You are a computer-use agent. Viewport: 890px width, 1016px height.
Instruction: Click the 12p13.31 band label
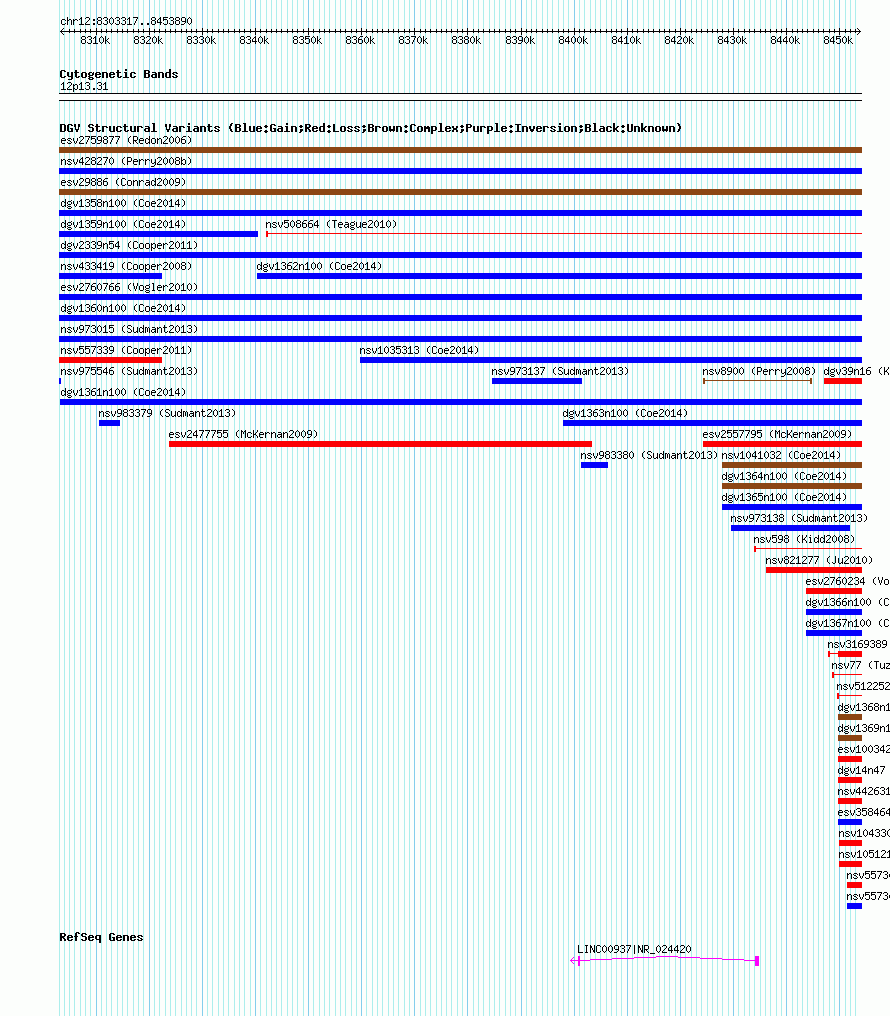pos(84,86)
